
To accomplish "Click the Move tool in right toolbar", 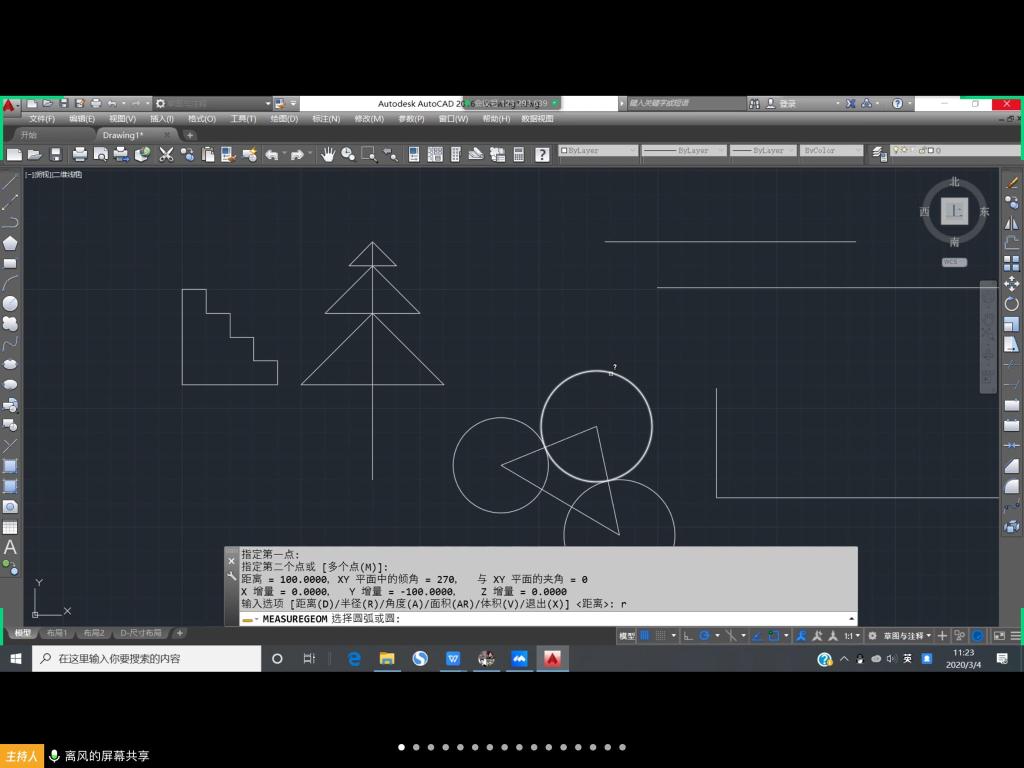I will 1011,284.
